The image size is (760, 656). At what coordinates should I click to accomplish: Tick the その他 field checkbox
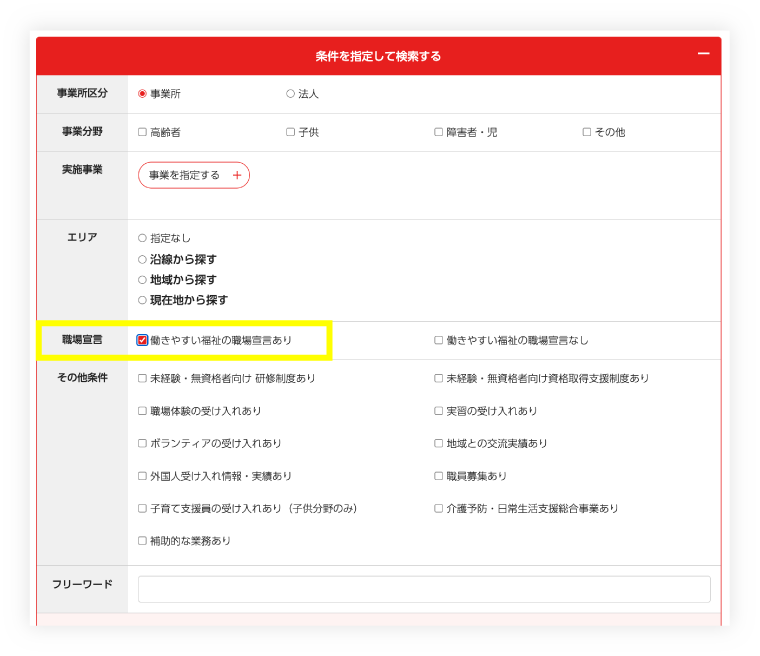[x=586, y=132]
